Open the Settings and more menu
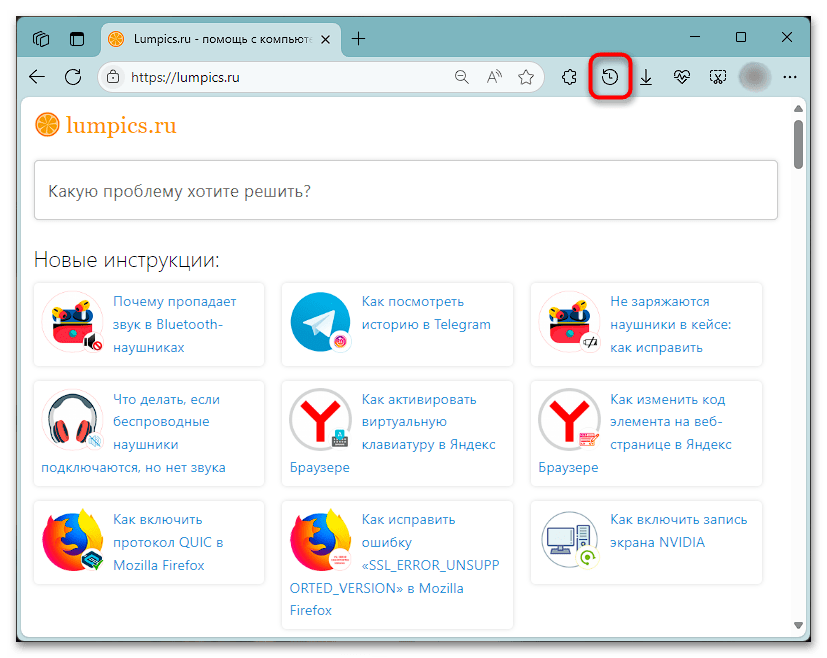The image size is (827, 658). (790, 77)
